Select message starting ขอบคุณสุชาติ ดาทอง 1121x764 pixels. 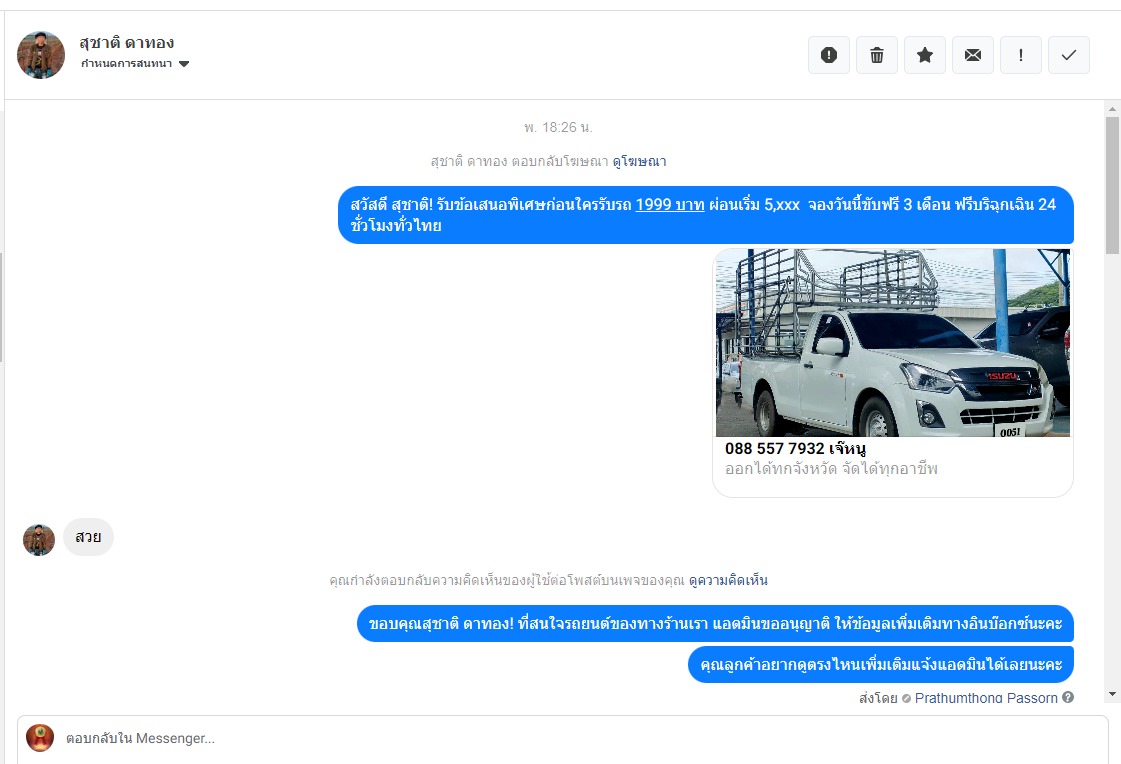[x=715, y=624]
